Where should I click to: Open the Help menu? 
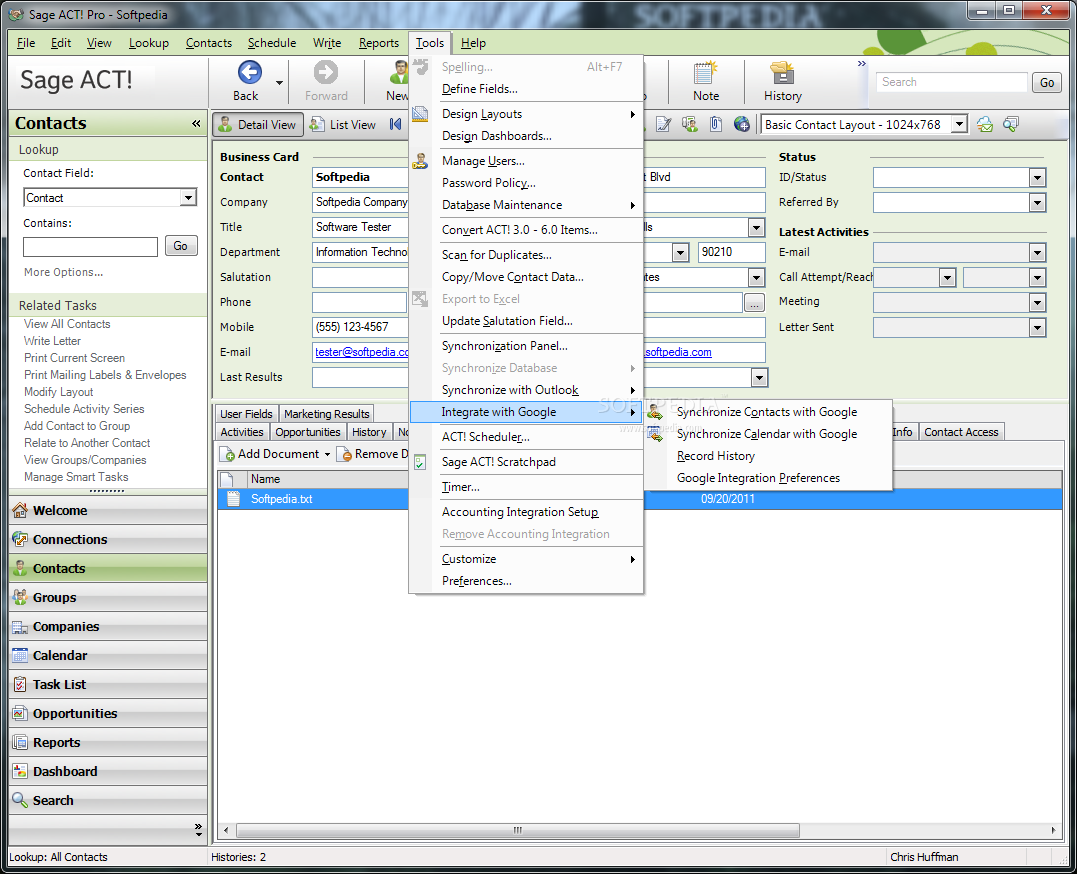point(473,43)
